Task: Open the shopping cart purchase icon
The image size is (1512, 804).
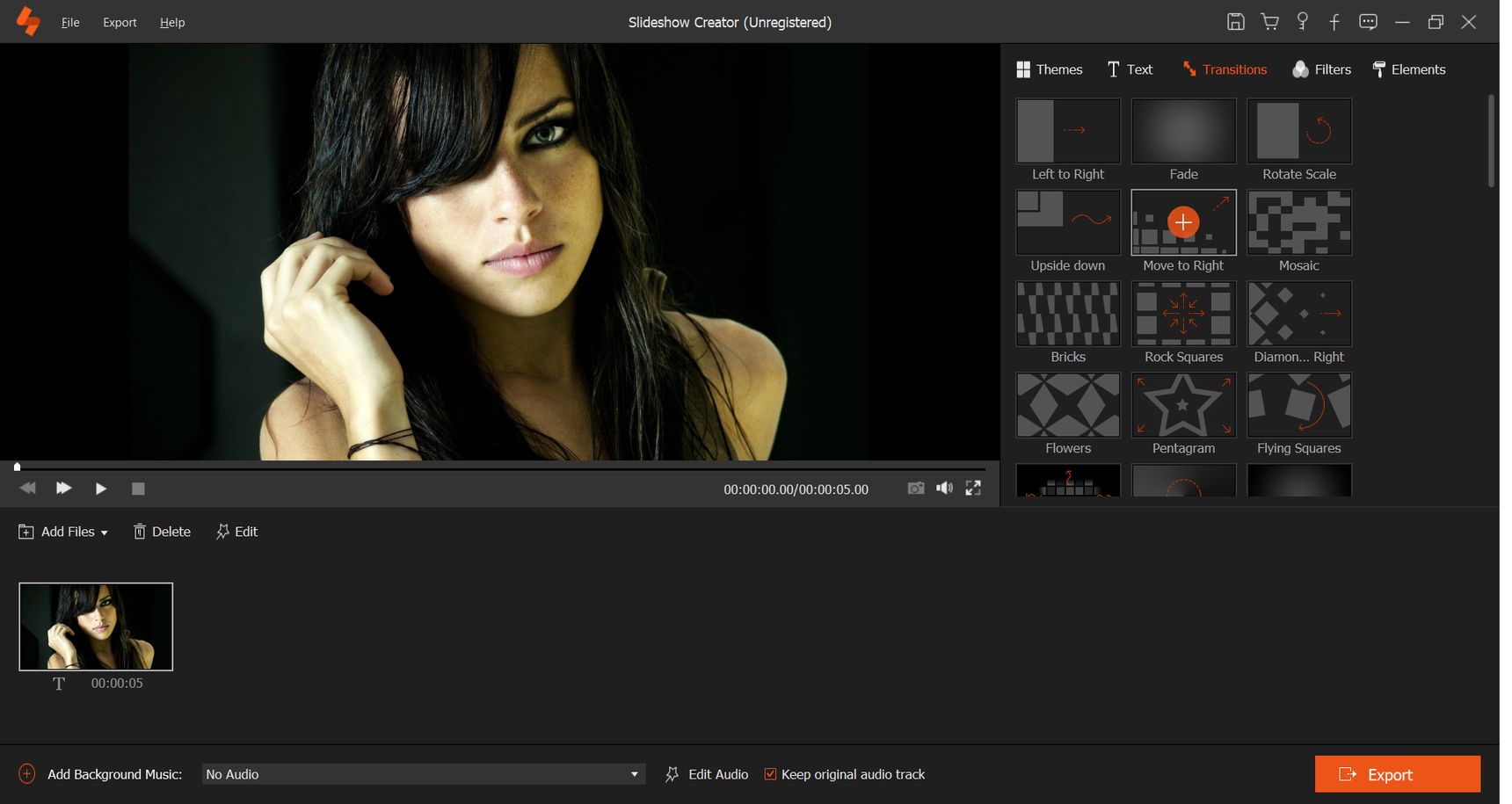Action: tap(1269, 22)
